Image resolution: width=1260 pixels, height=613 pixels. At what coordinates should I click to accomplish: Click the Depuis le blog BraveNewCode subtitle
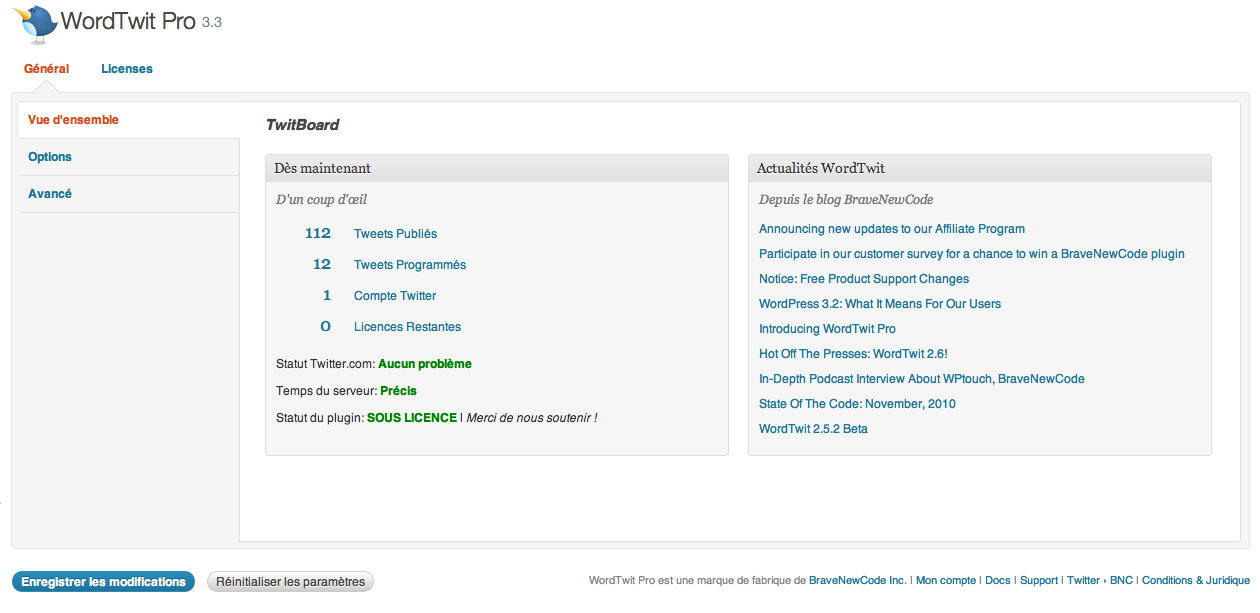[x=846, y=200]
